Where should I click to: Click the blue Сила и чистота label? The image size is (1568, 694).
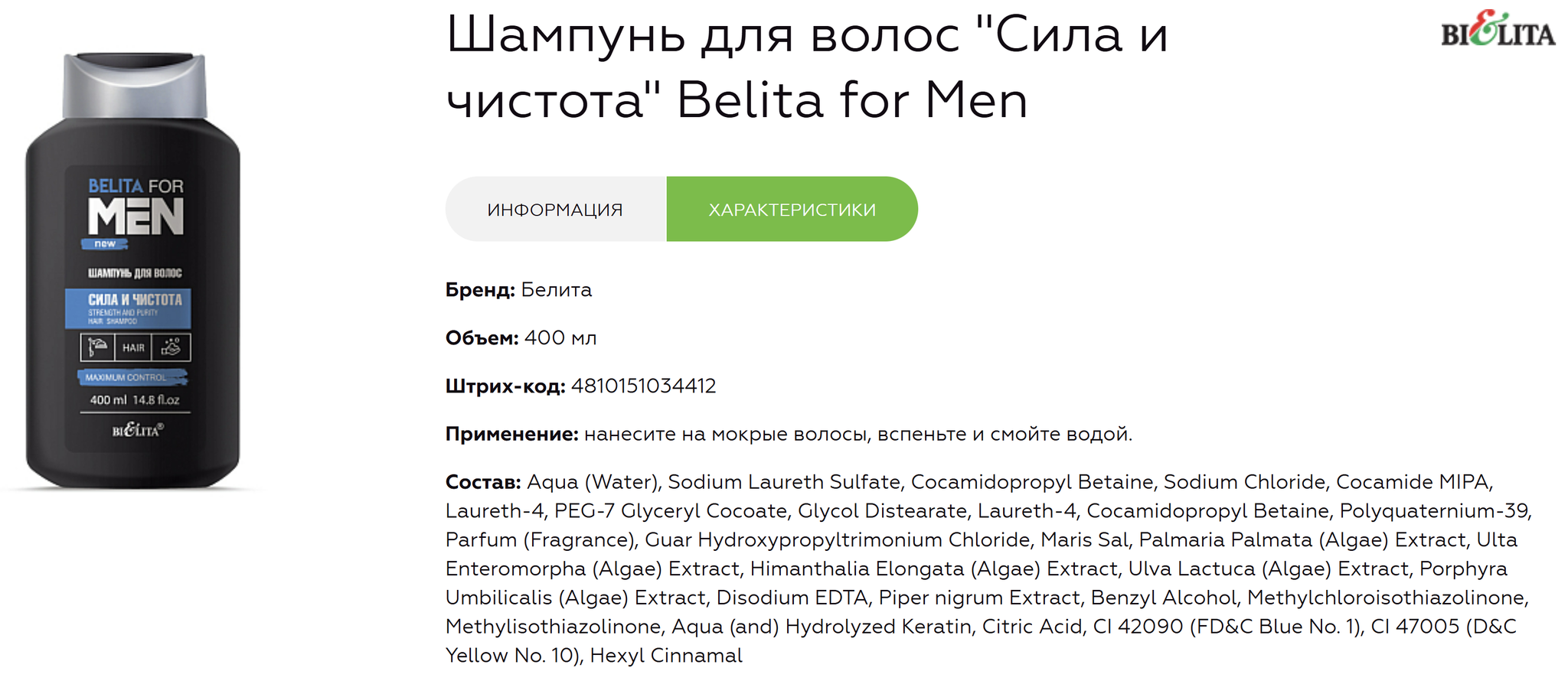tap(128, 308)
